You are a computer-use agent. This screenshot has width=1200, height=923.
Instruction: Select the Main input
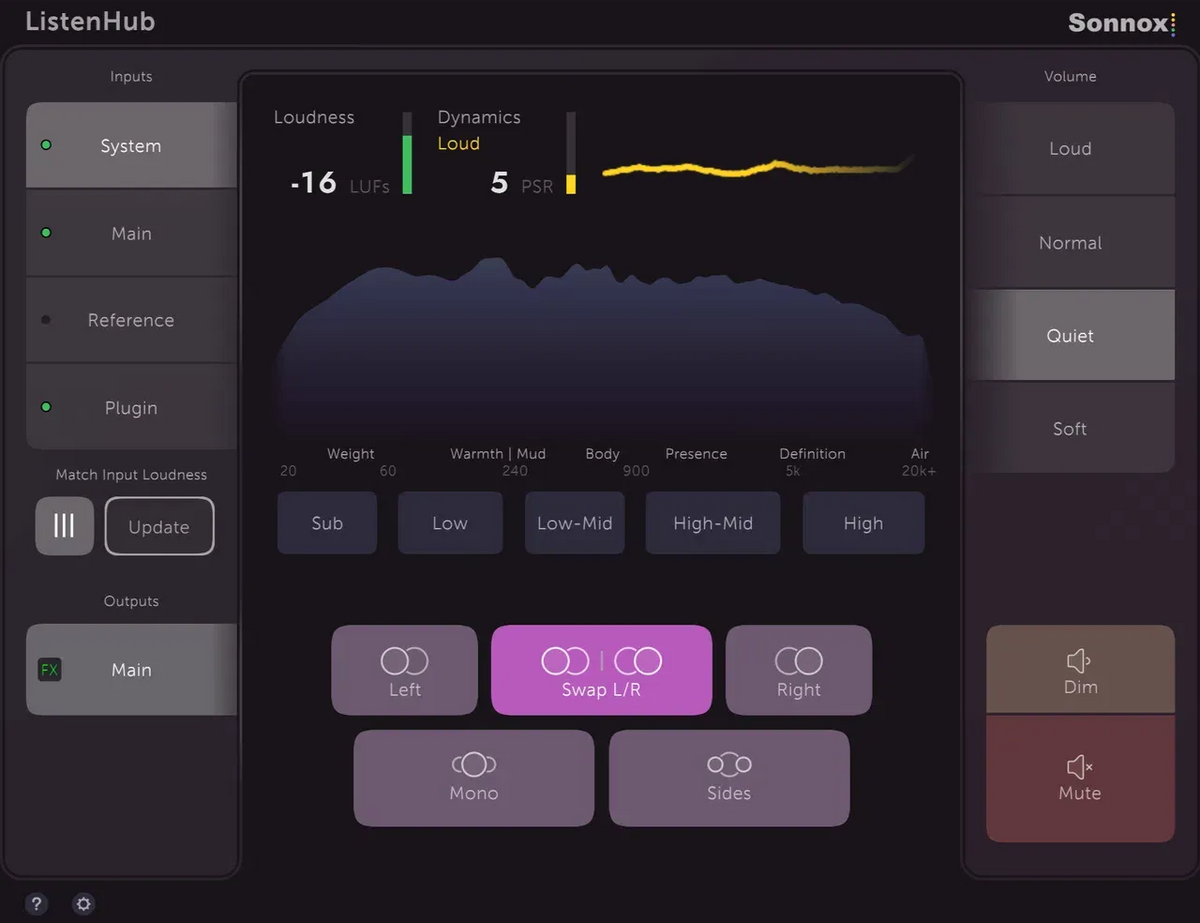[131, 233]
